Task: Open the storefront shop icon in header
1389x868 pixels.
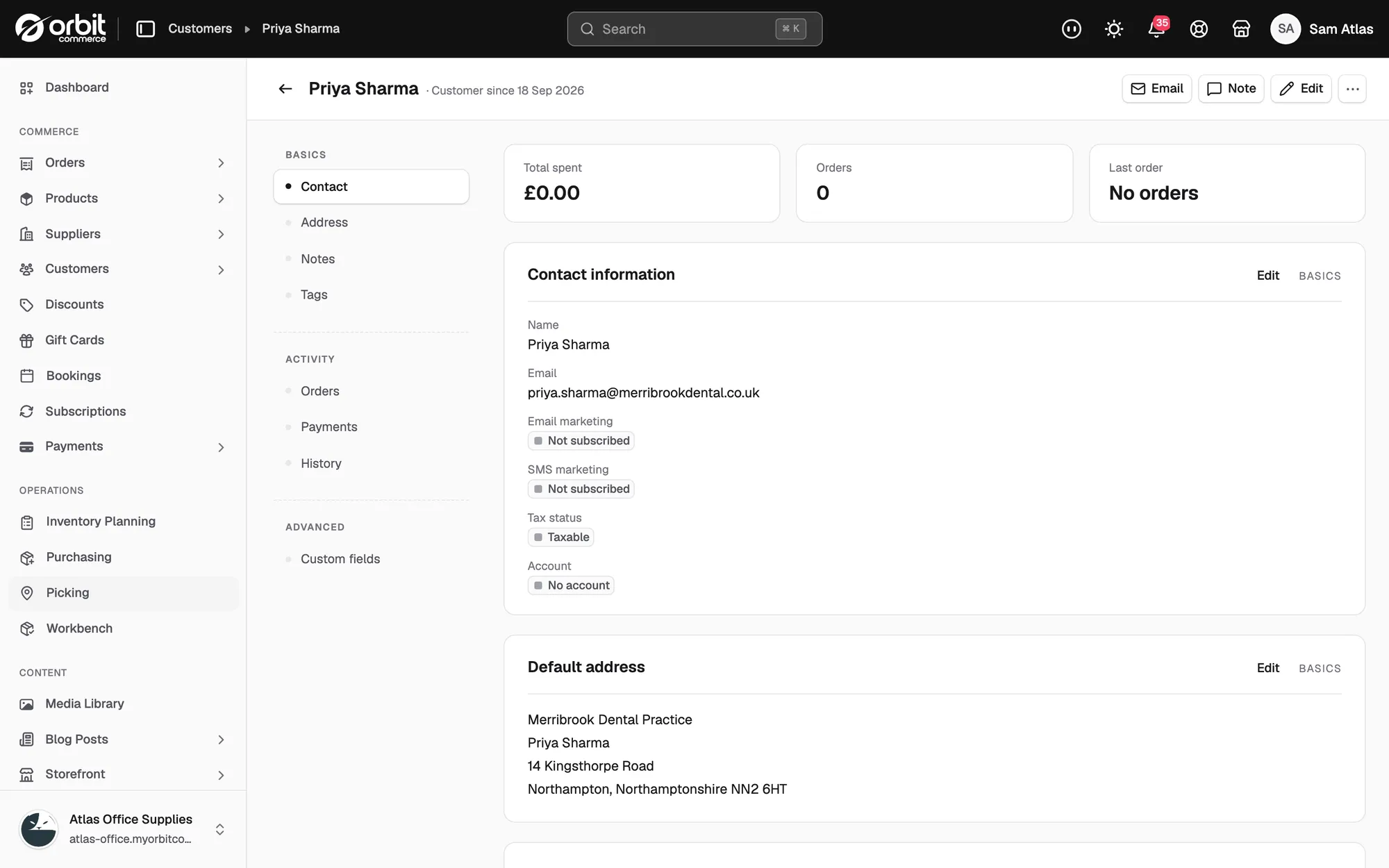Action: (1241, 28)
